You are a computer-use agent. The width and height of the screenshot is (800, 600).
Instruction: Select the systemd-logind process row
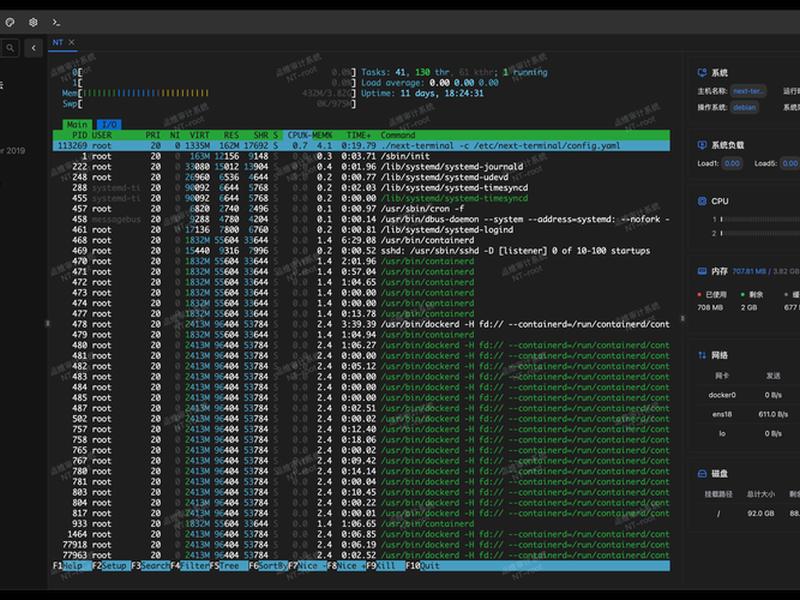click(361, 230)
